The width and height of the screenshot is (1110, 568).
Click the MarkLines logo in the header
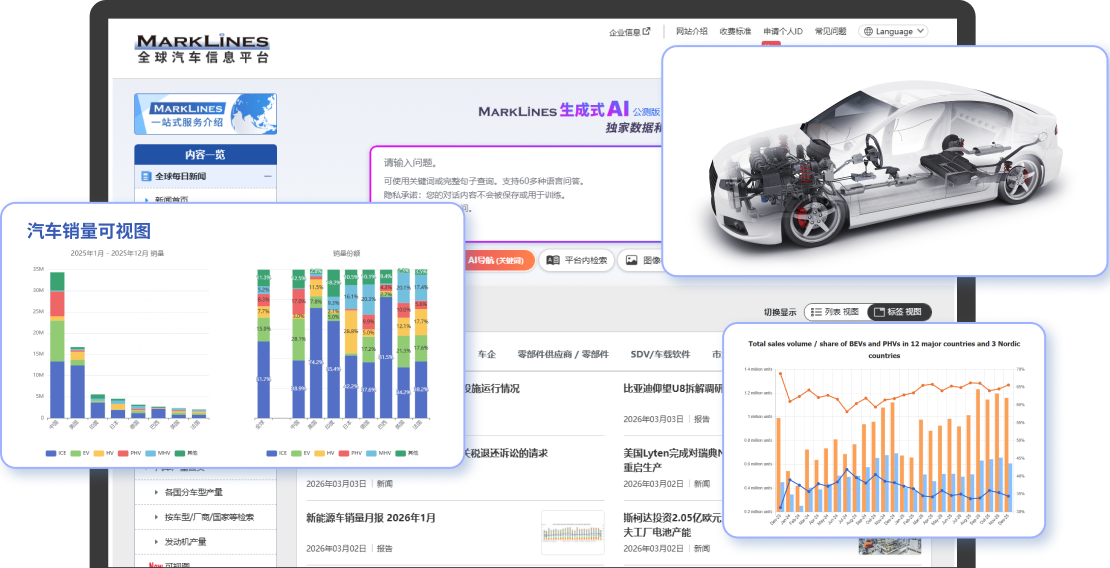tap(203, 48)
